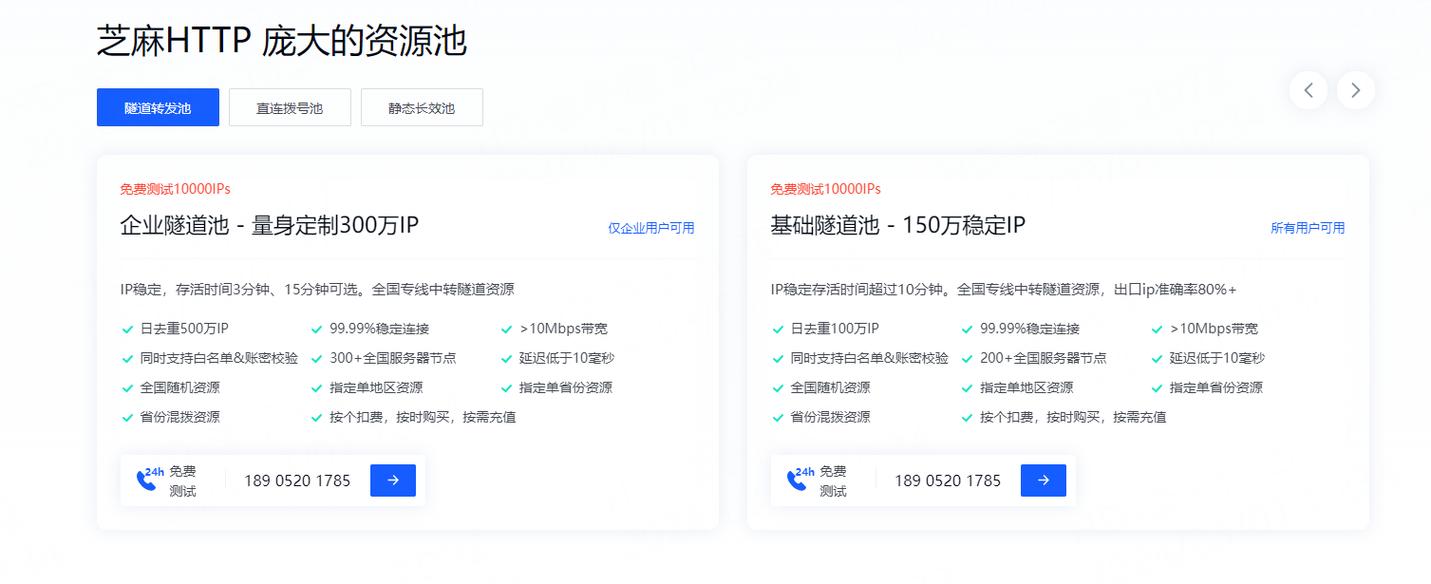Click the 日去重100万IP feature text

pyautogui.click(x=834, y=328)
